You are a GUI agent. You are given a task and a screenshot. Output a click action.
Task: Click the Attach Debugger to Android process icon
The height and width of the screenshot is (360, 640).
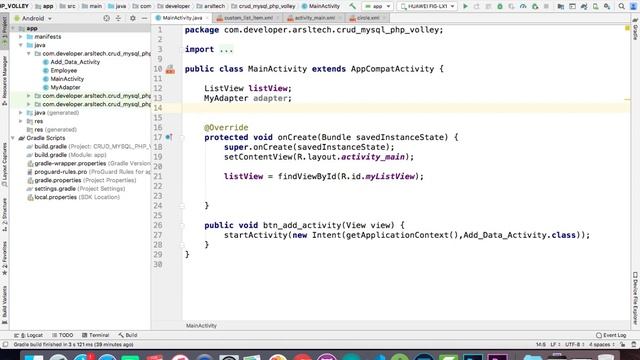[535, 6]
